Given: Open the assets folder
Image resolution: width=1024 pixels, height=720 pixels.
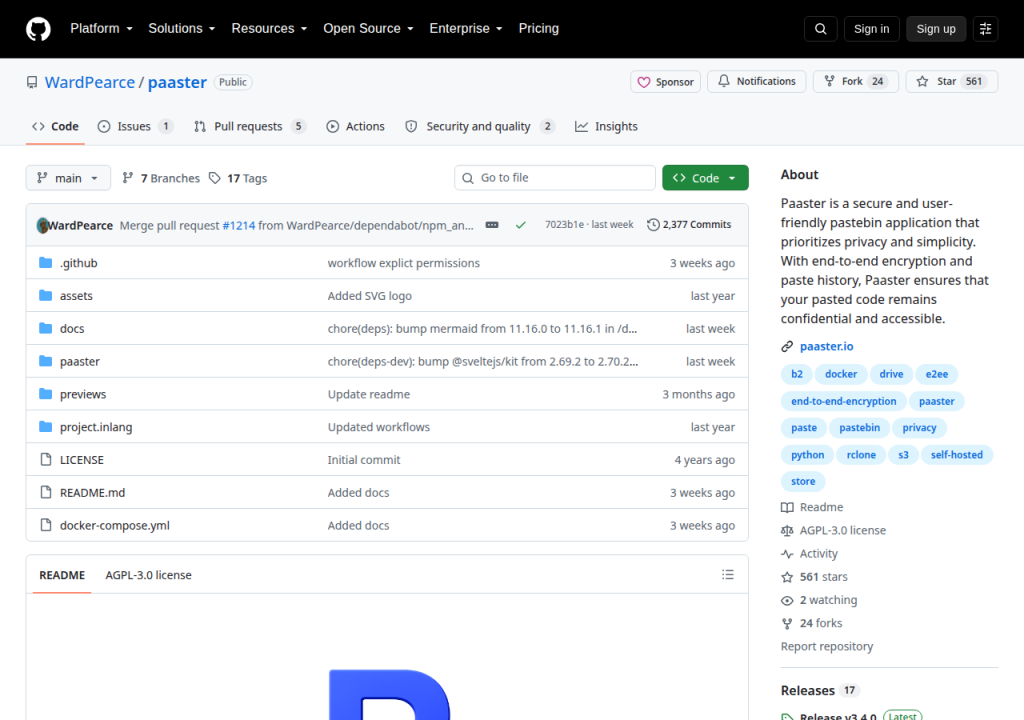Looking at the screenshot, I should [x=76, y=296].
